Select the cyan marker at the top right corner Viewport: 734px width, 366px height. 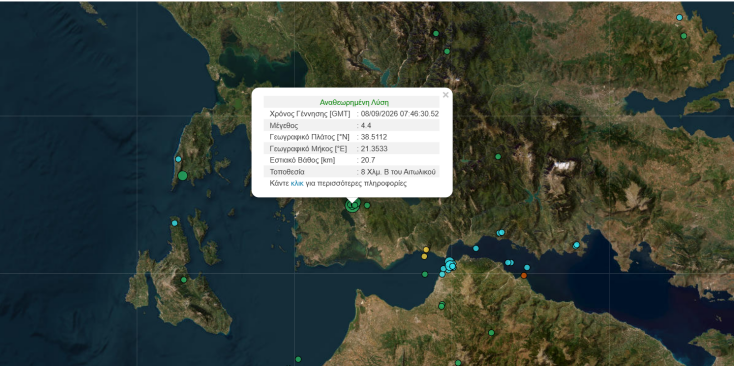(679, 17)
